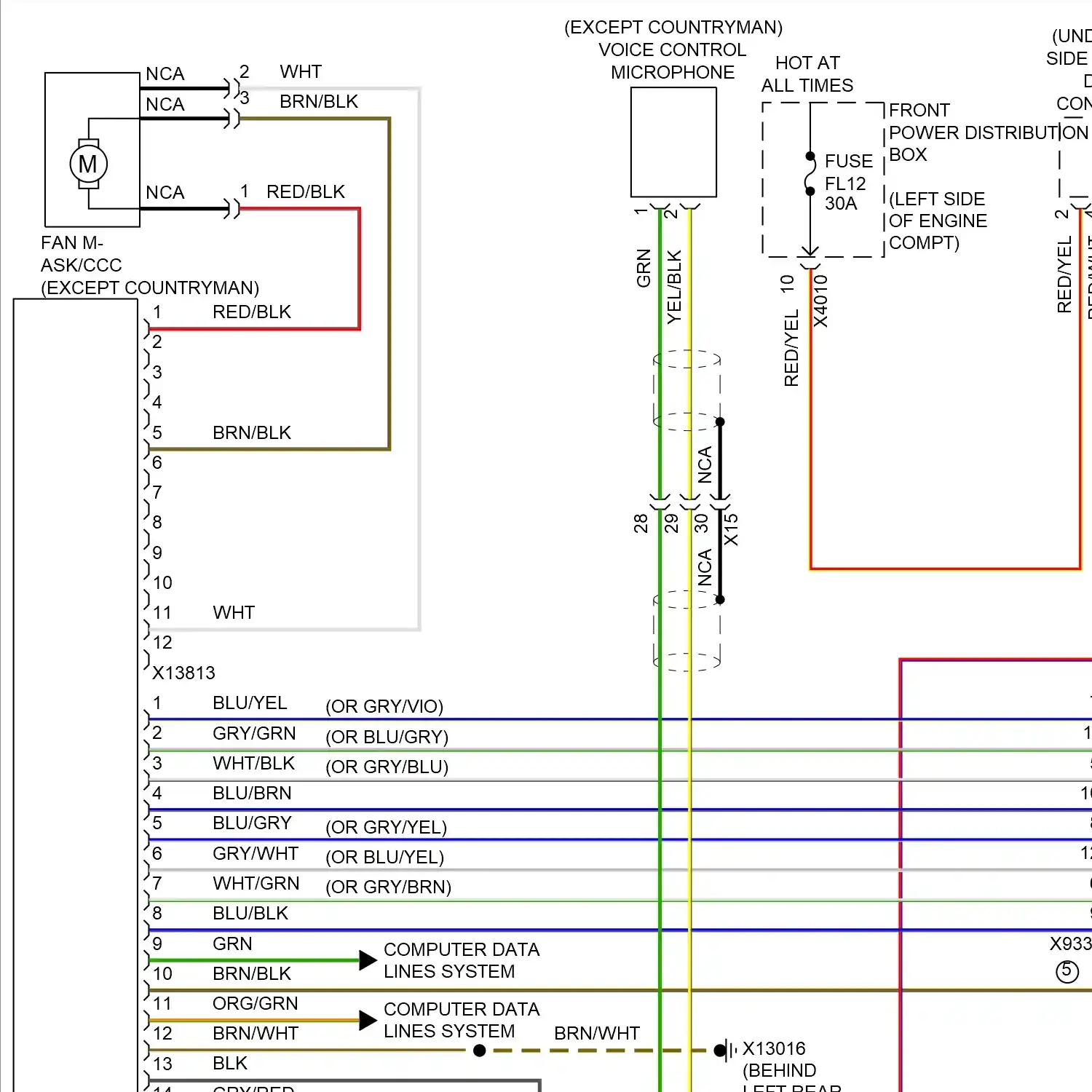Click the fuse symbol next to FL12

[810, 174]
